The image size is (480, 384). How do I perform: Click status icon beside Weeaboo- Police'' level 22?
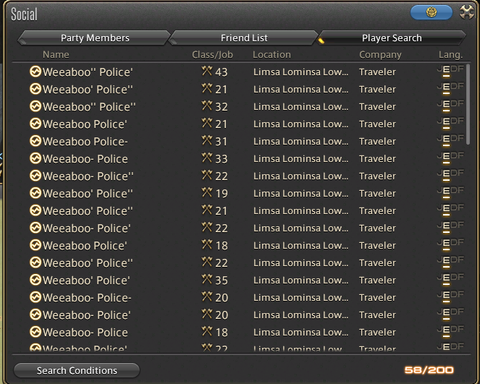point(35,175)
